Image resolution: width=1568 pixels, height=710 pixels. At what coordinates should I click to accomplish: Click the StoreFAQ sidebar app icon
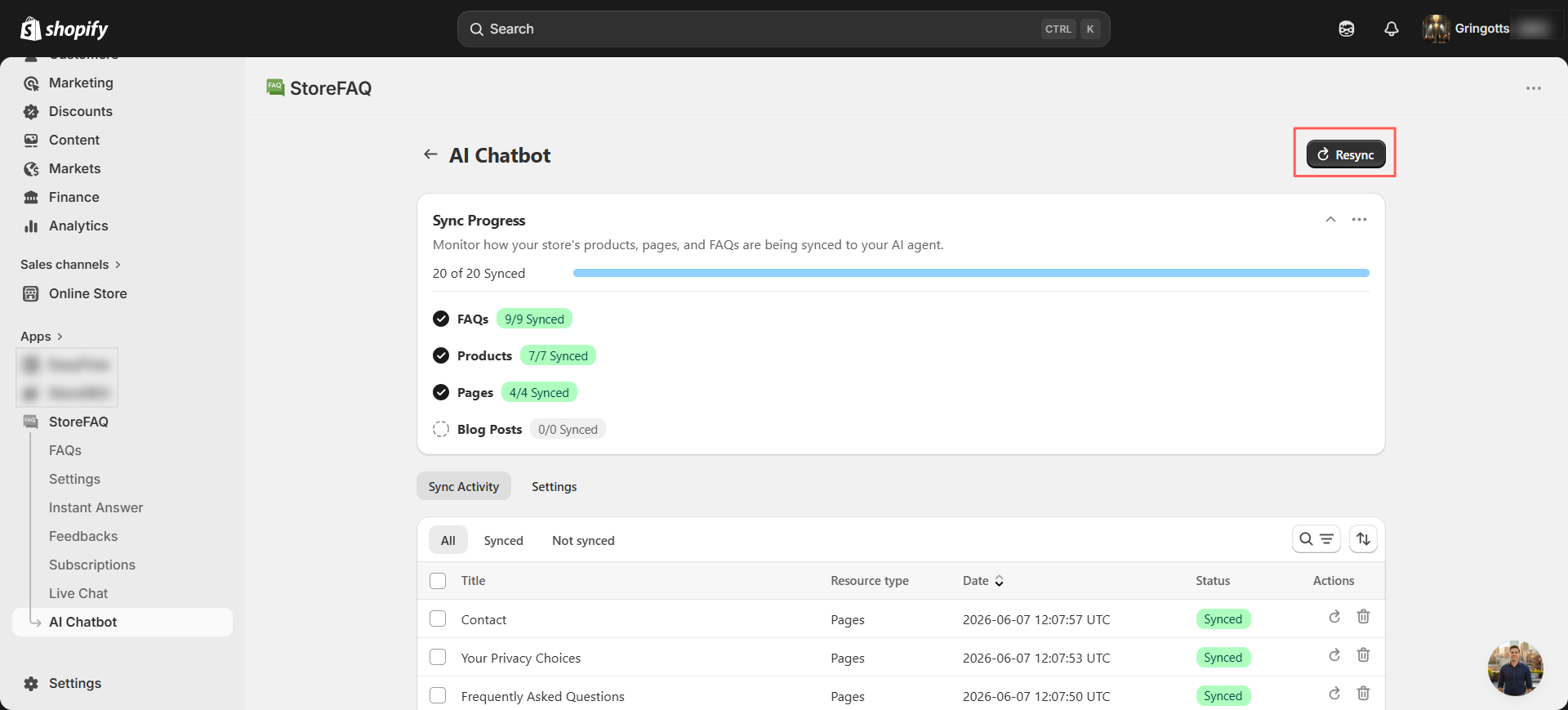pos(31,422)
